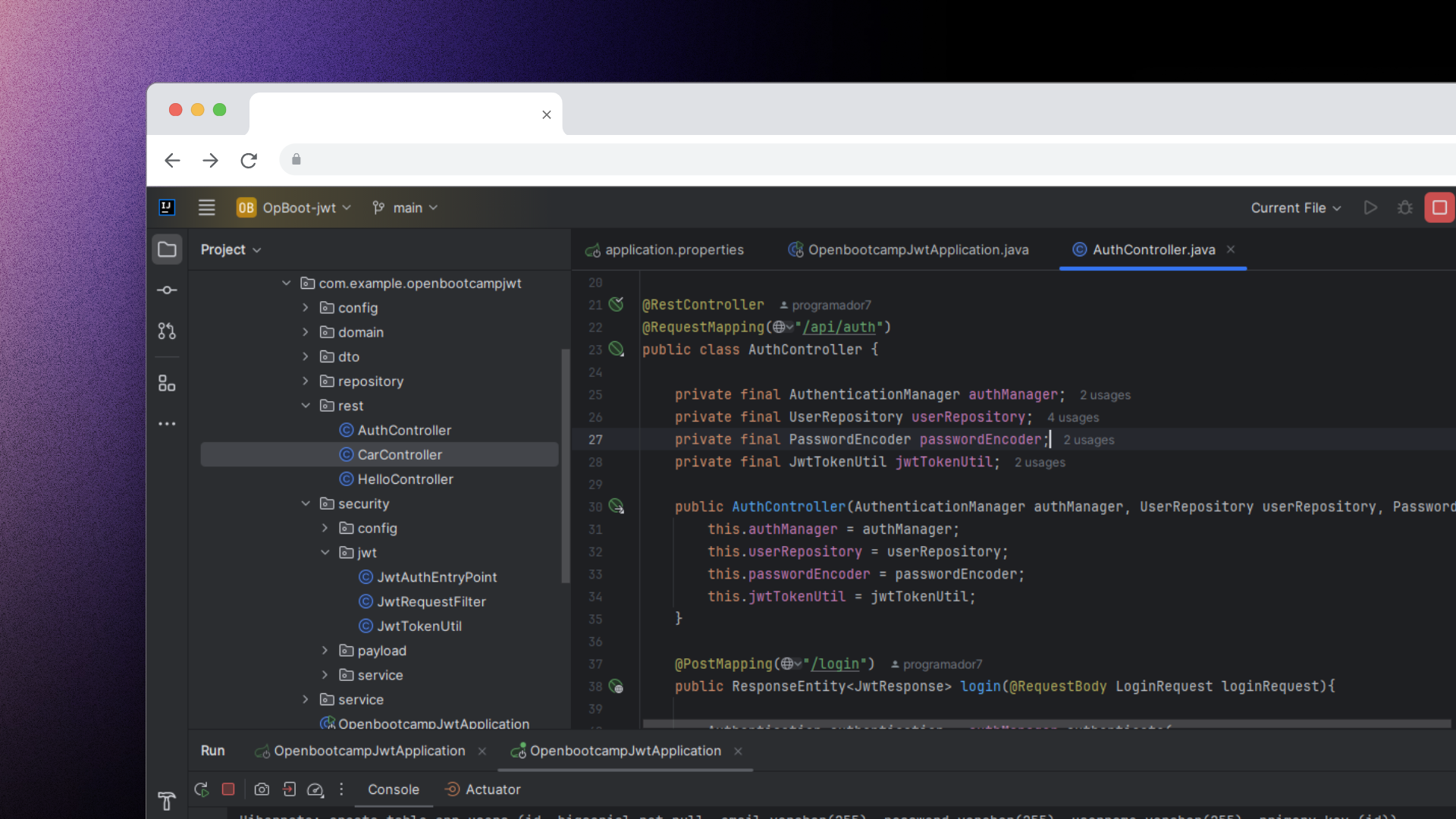The height and width of the screenshot is (819, 1456).
Task: Open the Project tool window folder icon
Action: point(167,249)
